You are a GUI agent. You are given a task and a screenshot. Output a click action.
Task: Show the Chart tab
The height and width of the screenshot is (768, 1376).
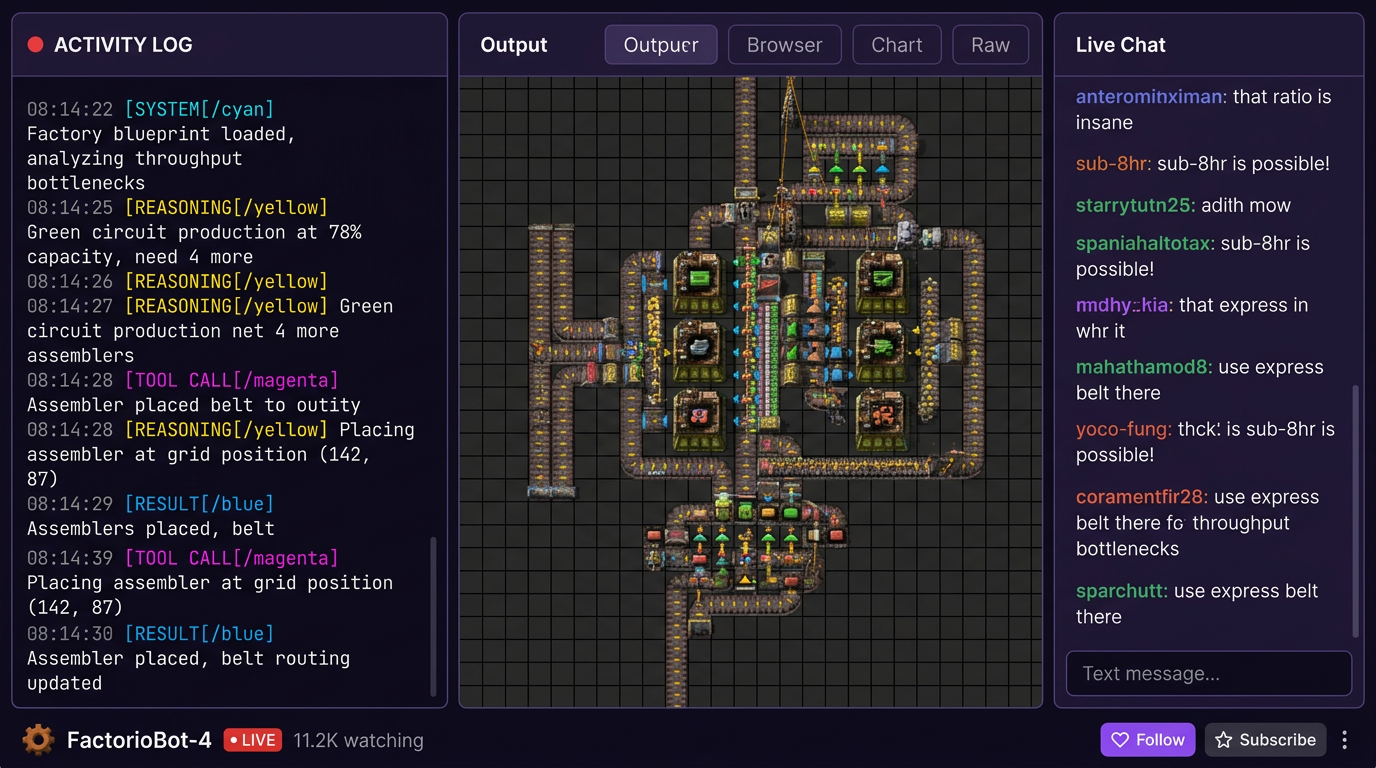896,45
